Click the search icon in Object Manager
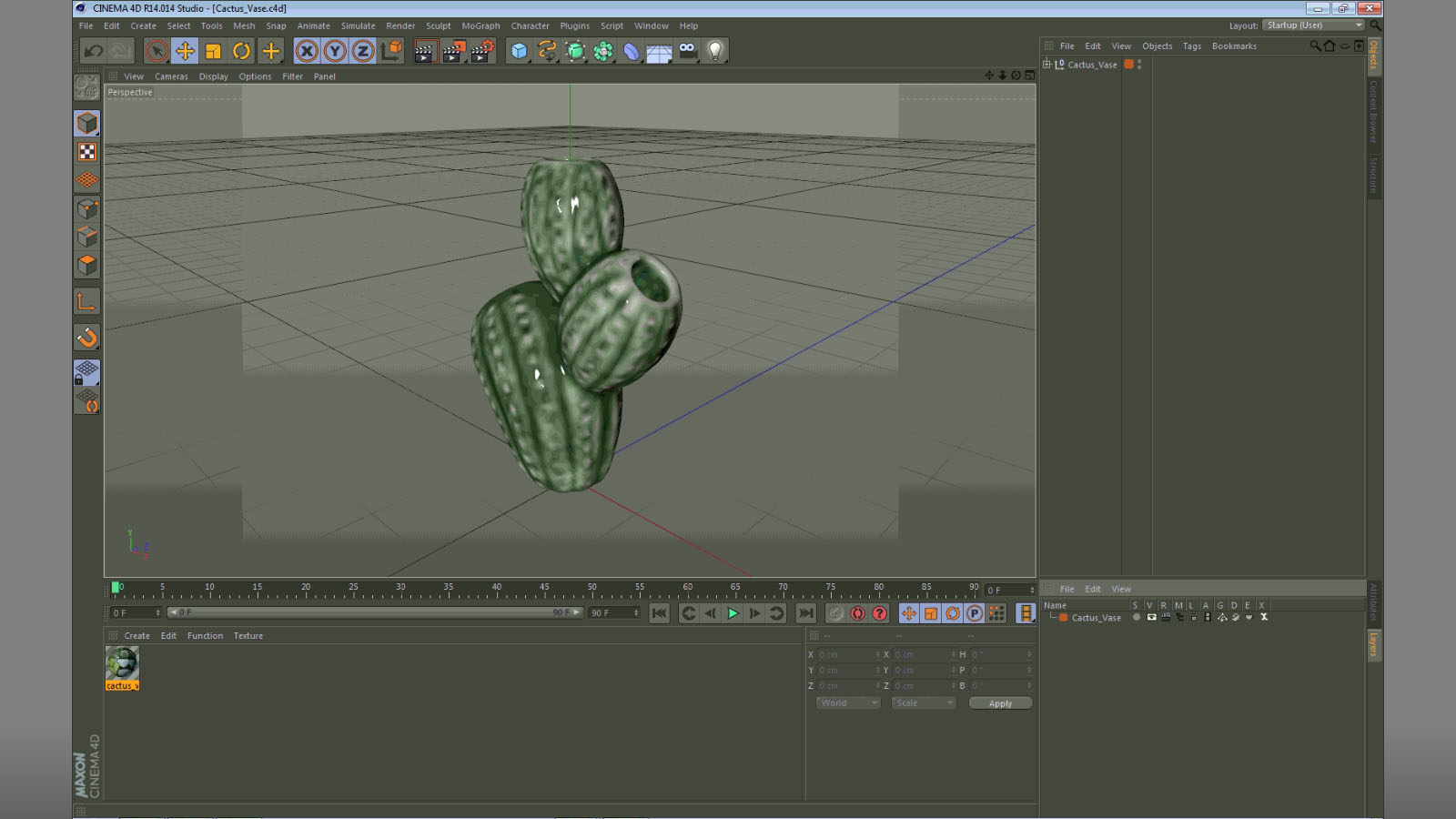 (1315, 45)
